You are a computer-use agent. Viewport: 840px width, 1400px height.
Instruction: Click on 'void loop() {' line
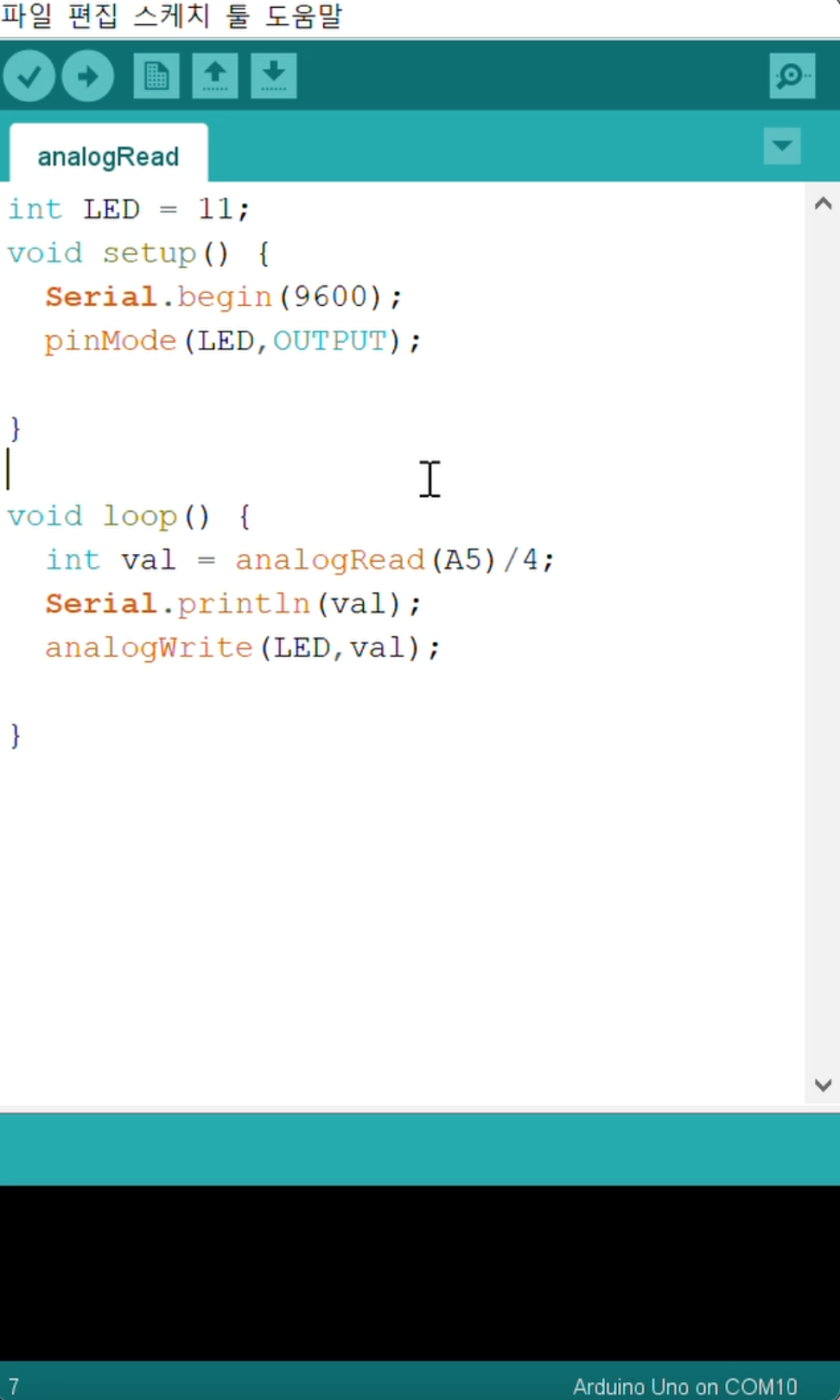(x=130, y=517)
